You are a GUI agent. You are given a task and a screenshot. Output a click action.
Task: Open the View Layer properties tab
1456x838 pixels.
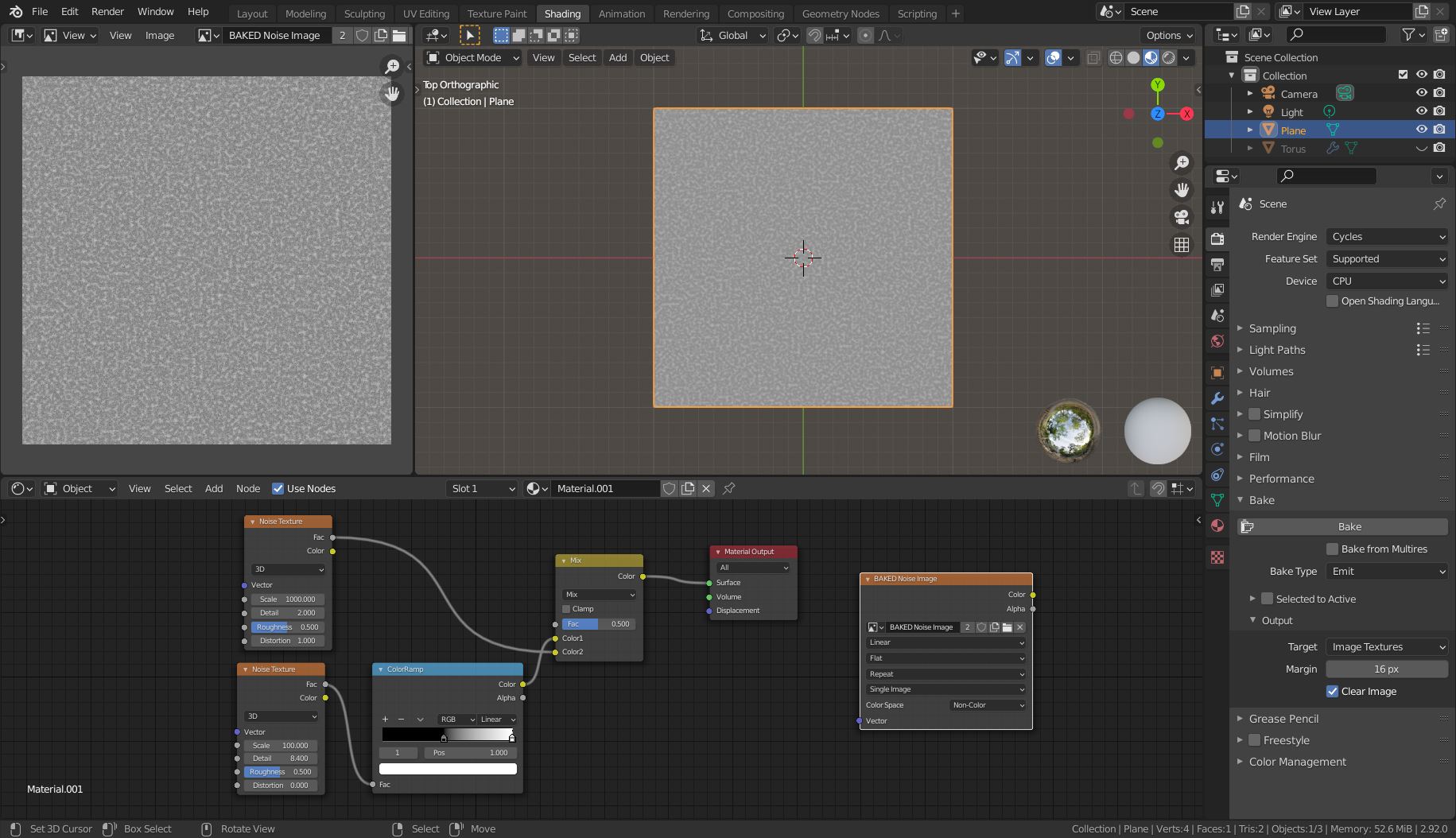[x=1217, y=290]
